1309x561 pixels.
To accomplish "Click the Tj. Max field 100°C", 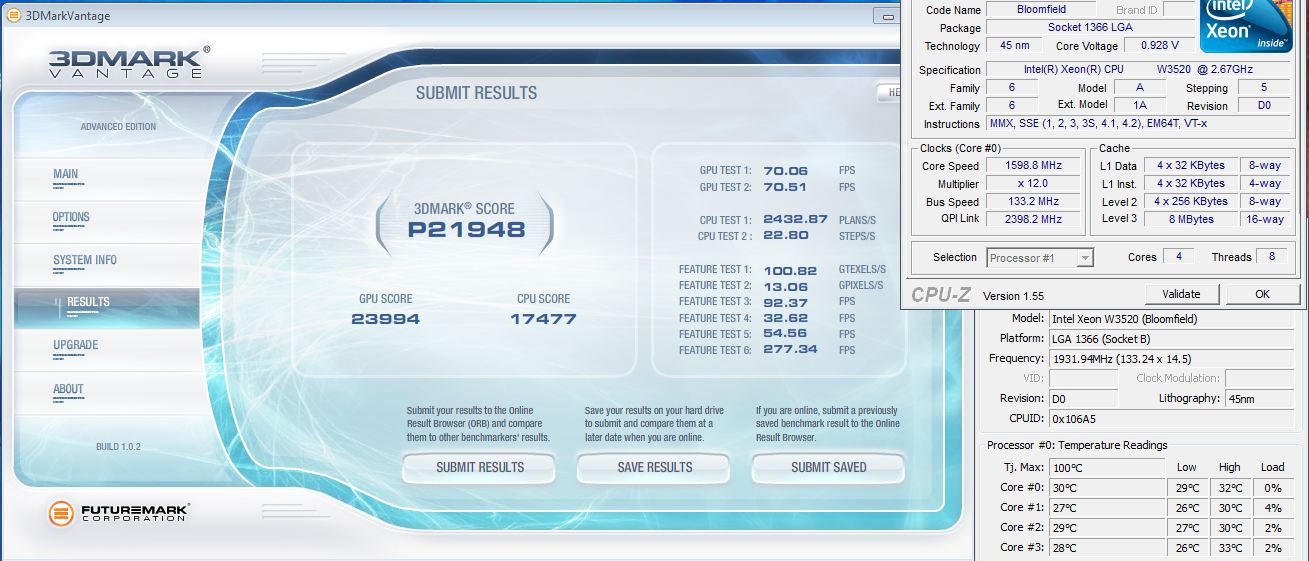I will click(1107, 468).
